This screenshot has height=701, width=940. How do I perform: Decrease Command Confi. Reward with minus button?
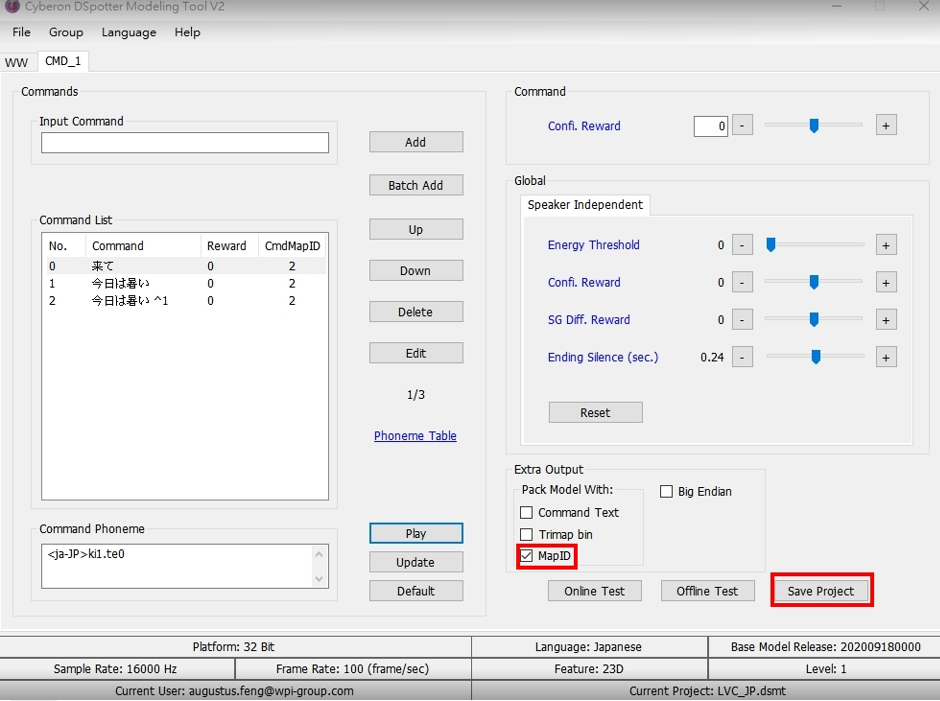[x=742, y=126]
